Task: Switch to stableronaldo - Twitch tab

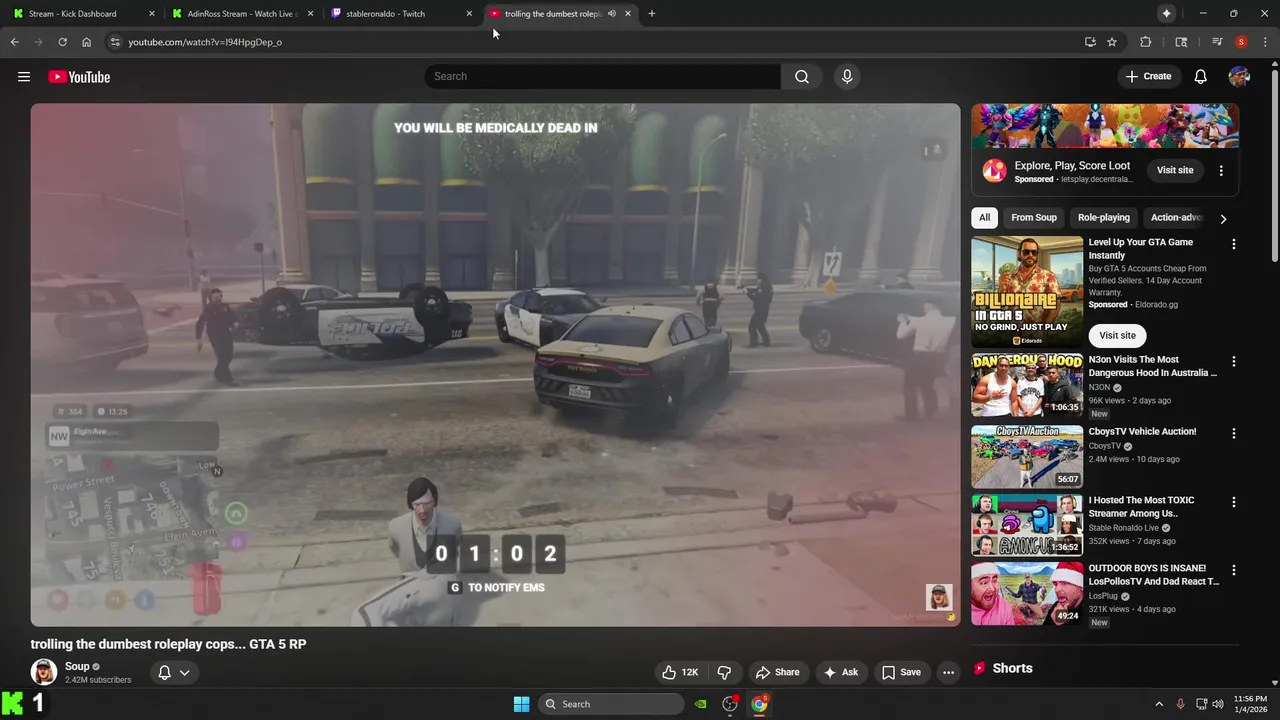Action: click(401, 14)
